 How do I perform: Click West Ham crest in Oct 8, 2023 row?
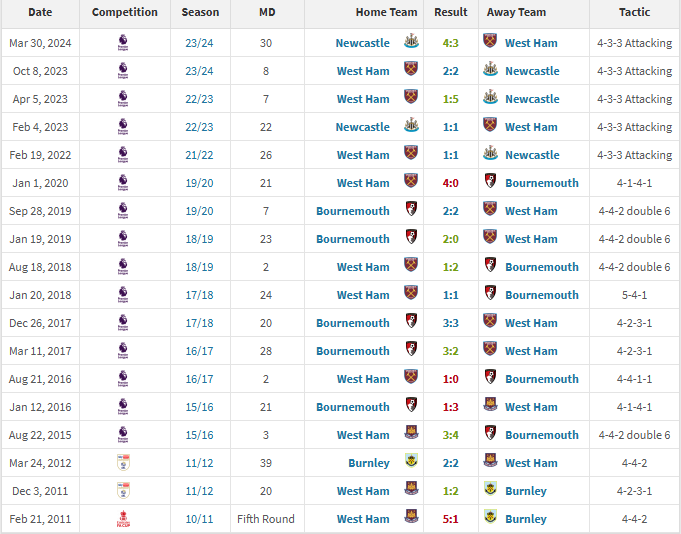410,70
